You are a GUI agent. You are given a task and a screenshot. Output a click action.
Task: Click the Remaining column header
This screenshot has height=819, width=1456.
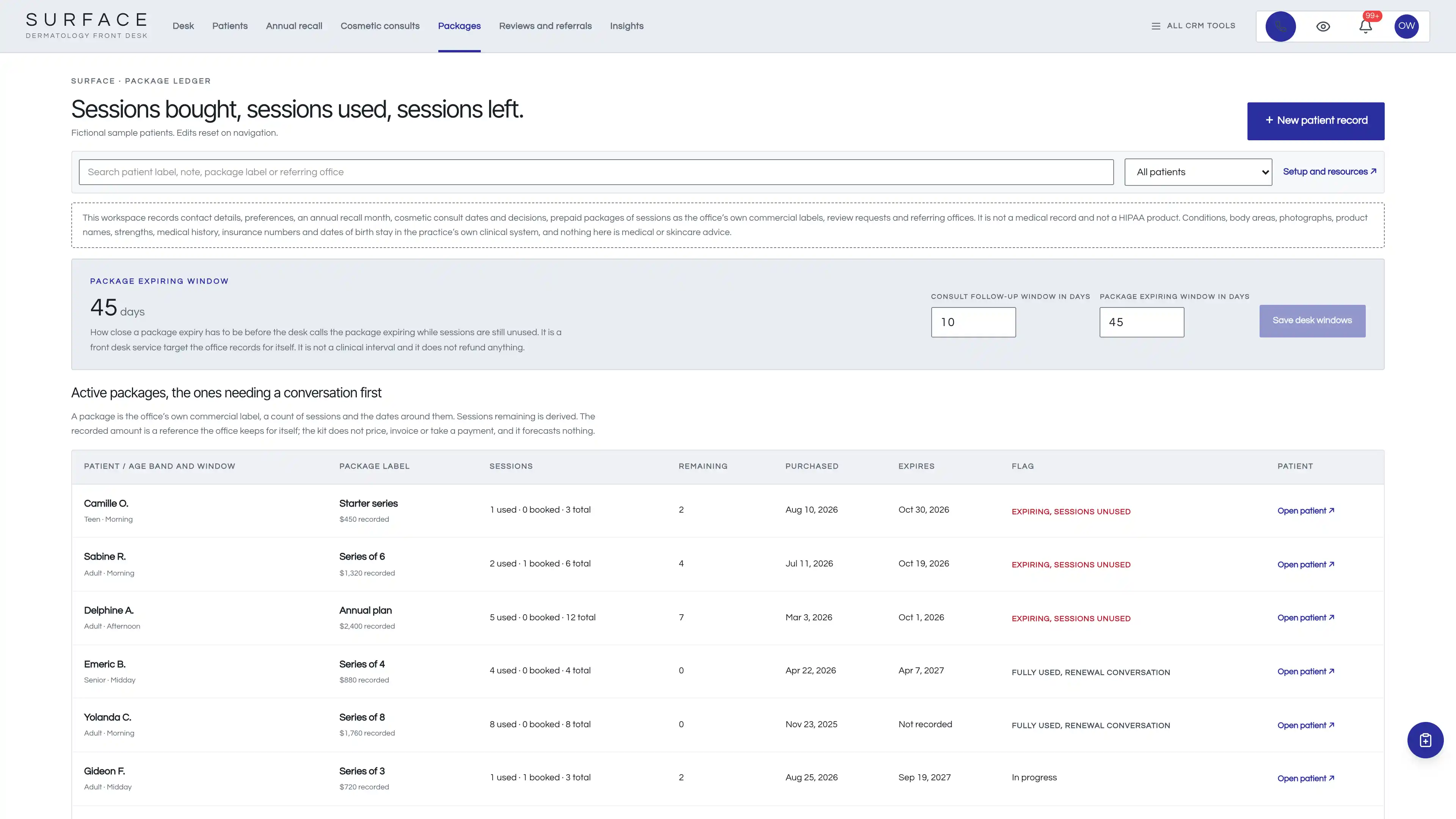[x=703, y=466]
